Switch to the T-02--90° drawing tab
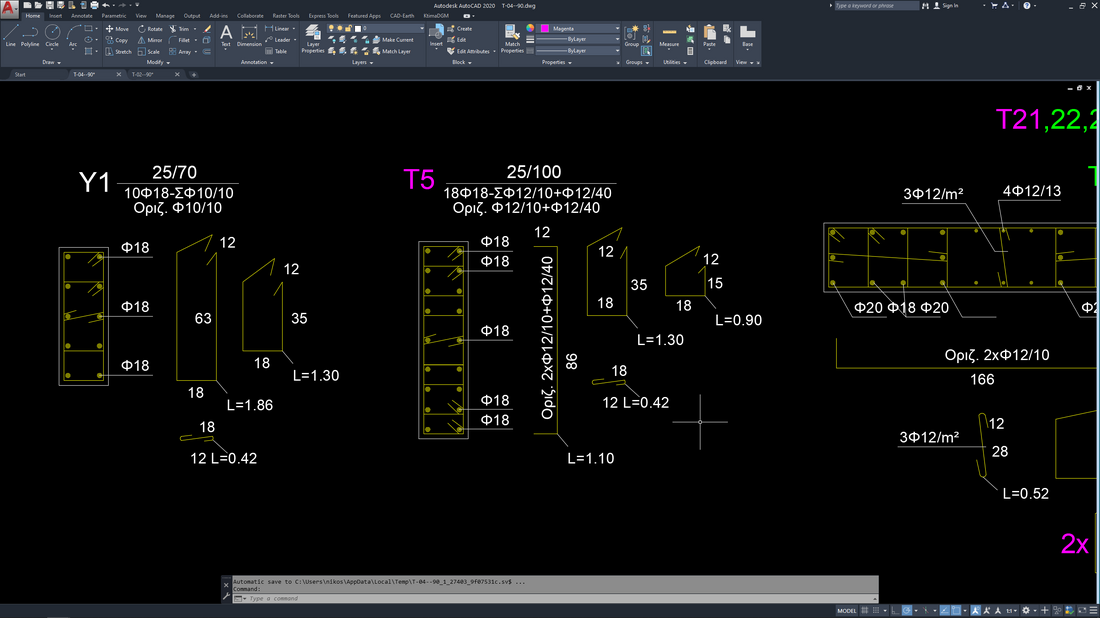The width and height of the screenshot is (1100, 618). click(143, 74)
